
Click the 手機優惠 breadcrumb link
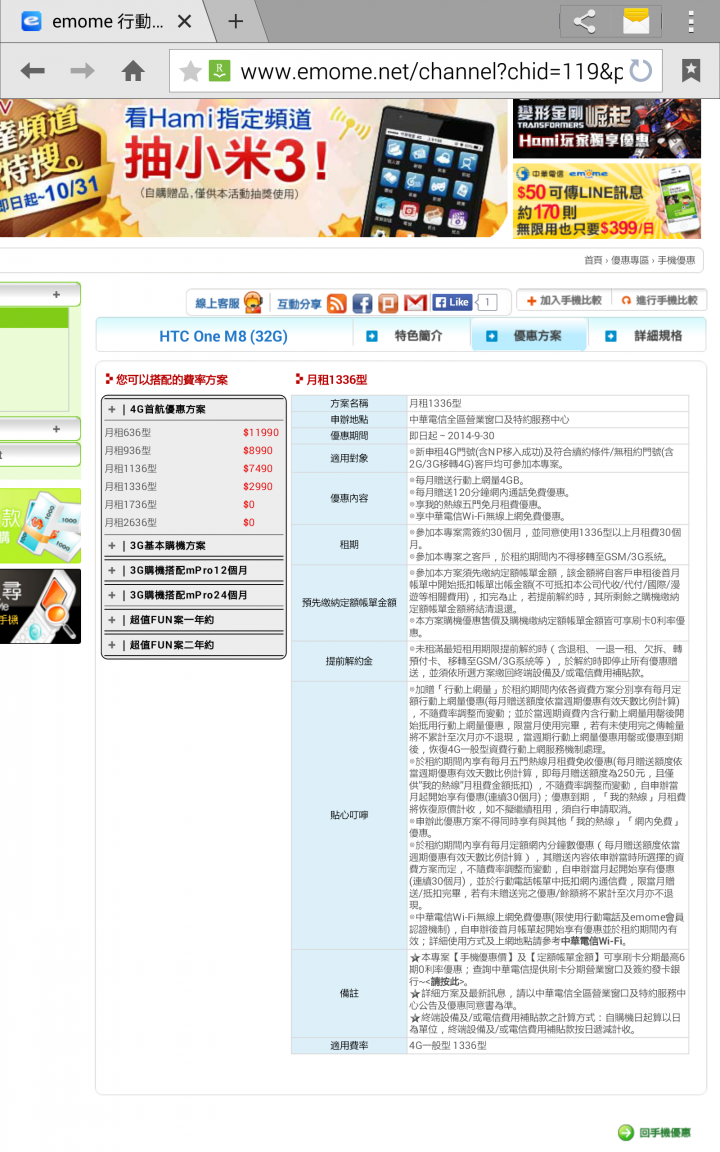tap(676, 260)
